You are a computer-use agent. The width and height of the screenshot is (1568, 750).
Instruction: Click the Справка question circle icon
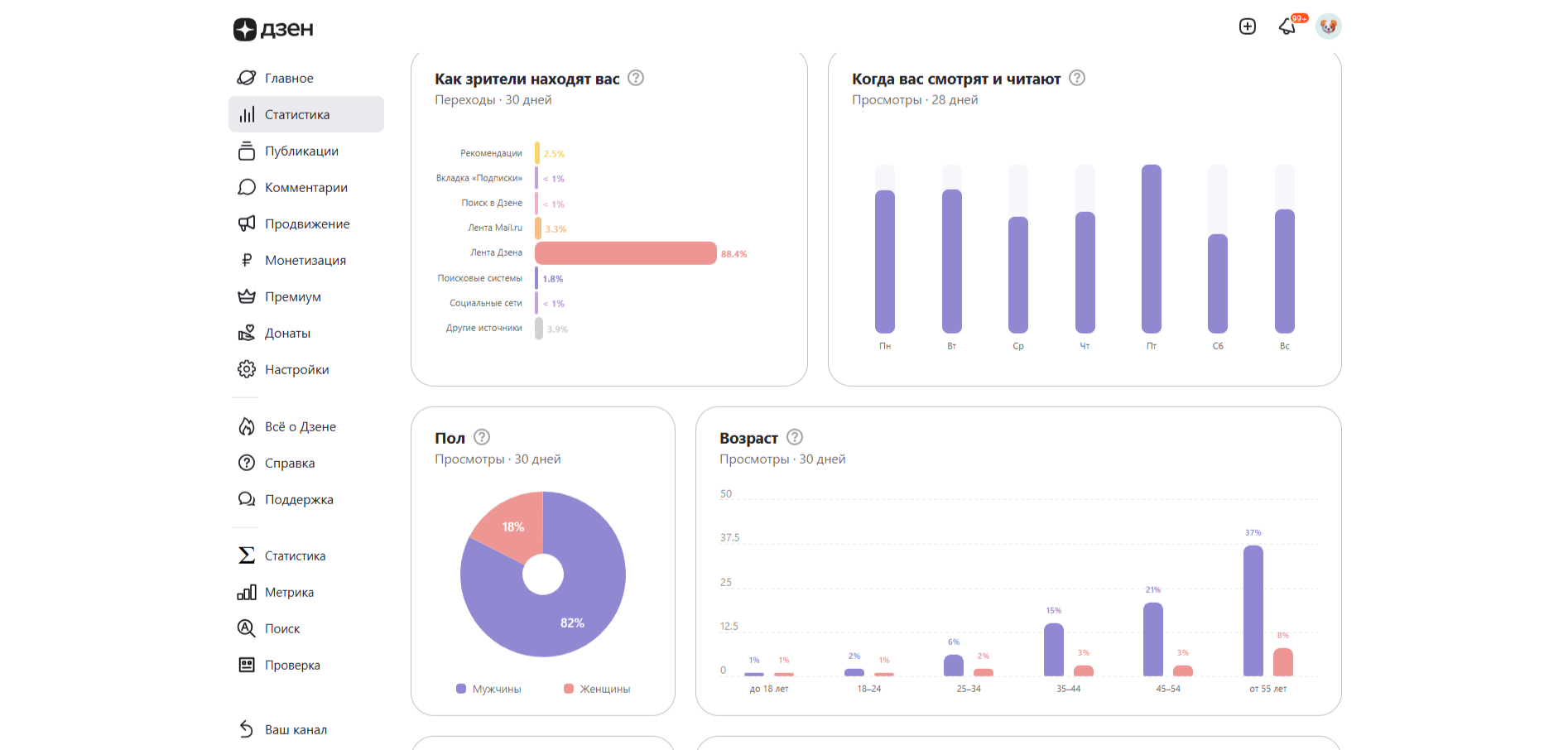tap(247, 463)
